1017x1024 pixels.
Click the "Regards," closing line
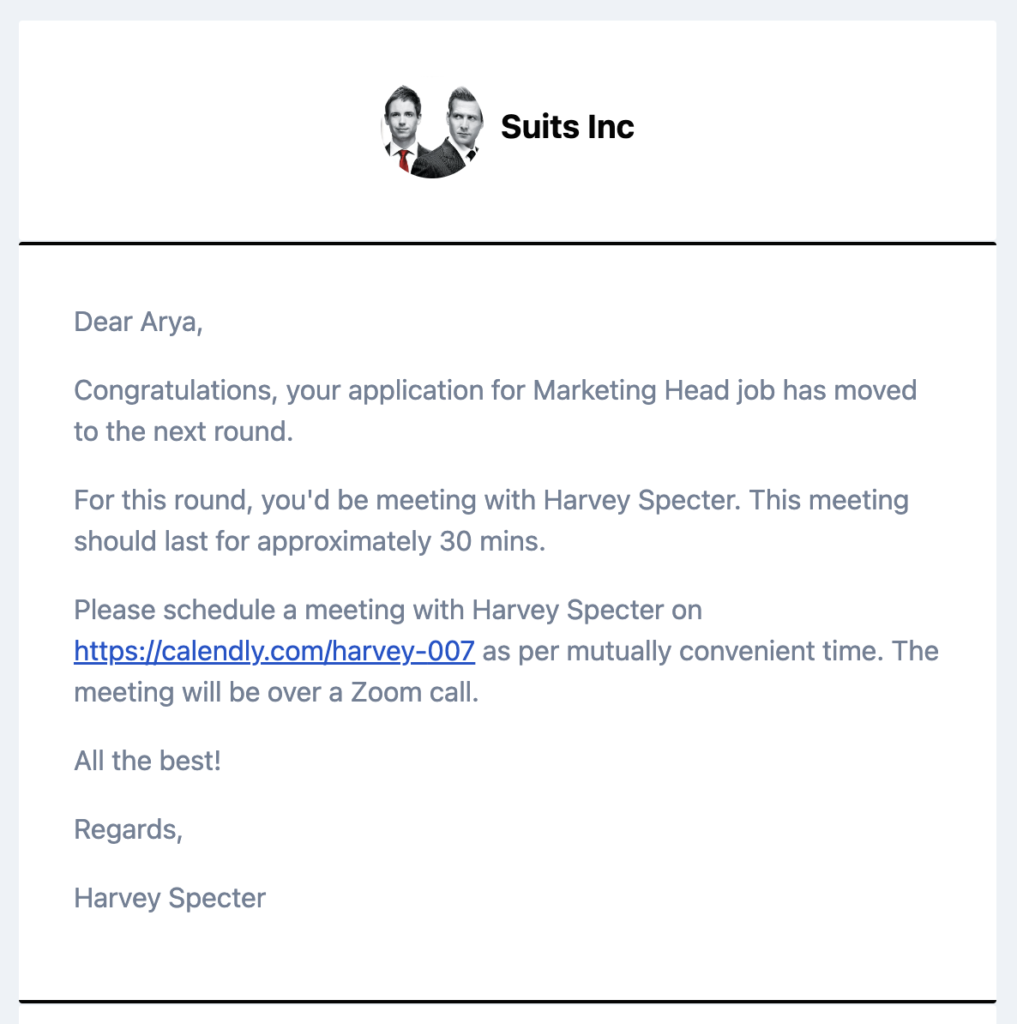(128, 829)
